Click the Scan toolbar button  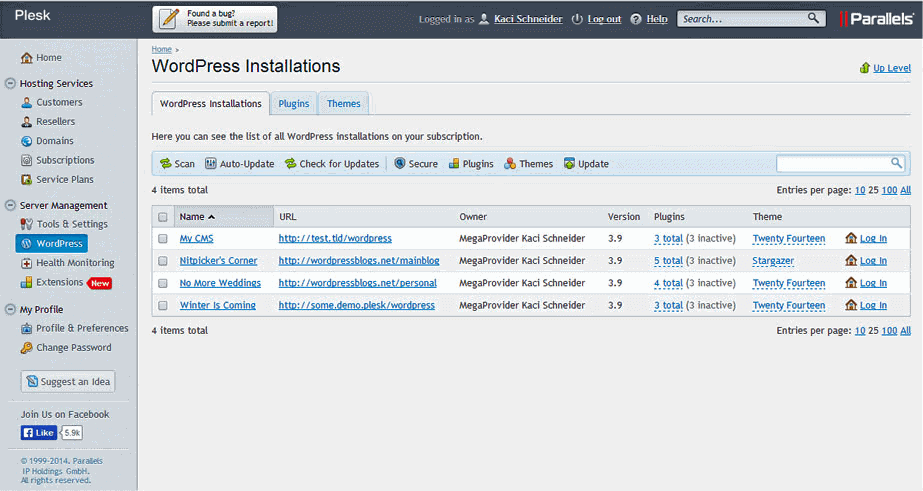[177, 164]
